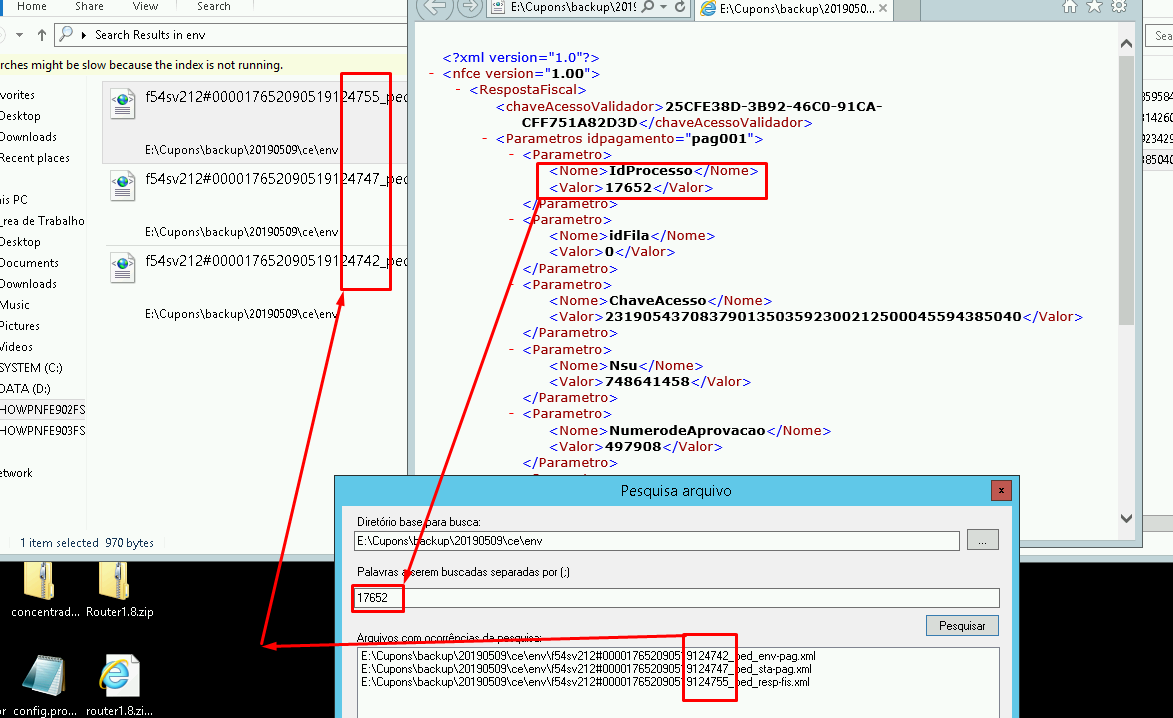Collapse the nfce XML root node

[431, 74]
